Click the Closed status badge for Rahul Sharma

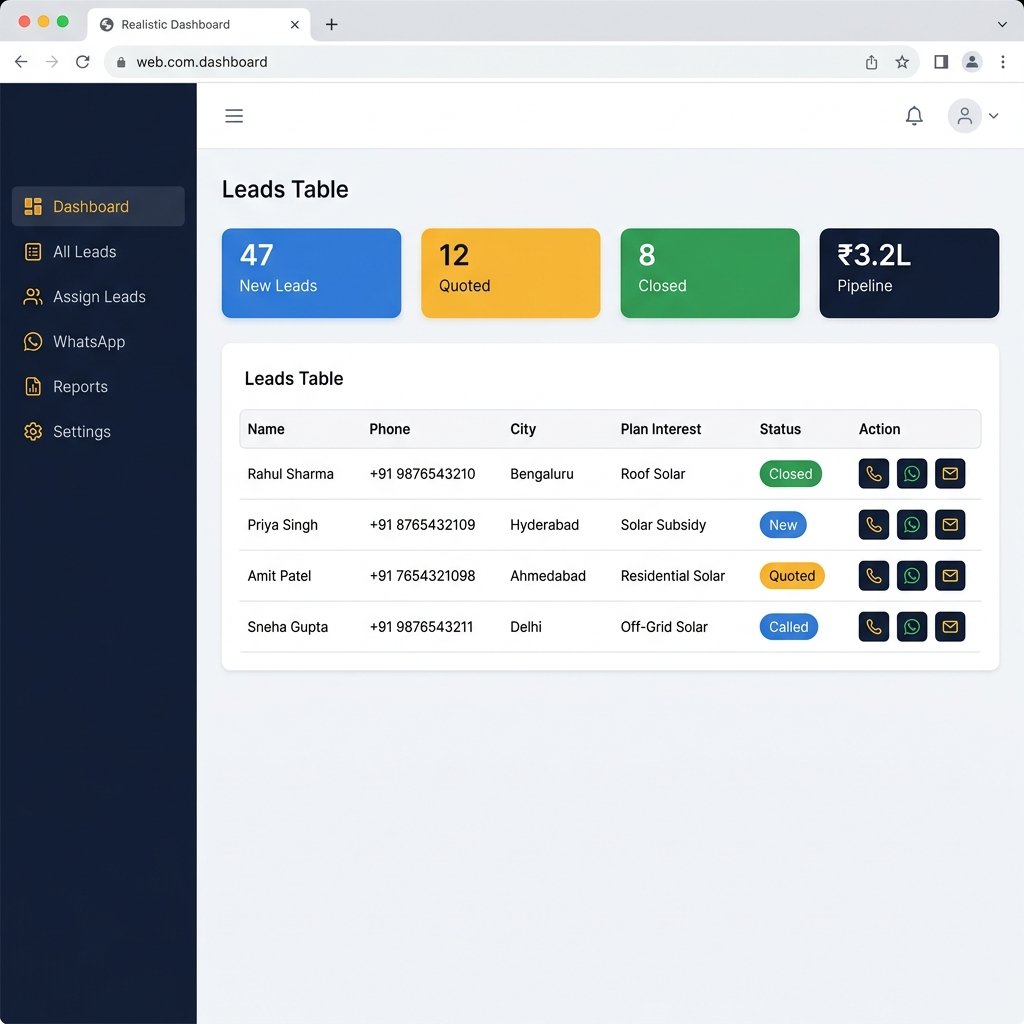[790, 474]
